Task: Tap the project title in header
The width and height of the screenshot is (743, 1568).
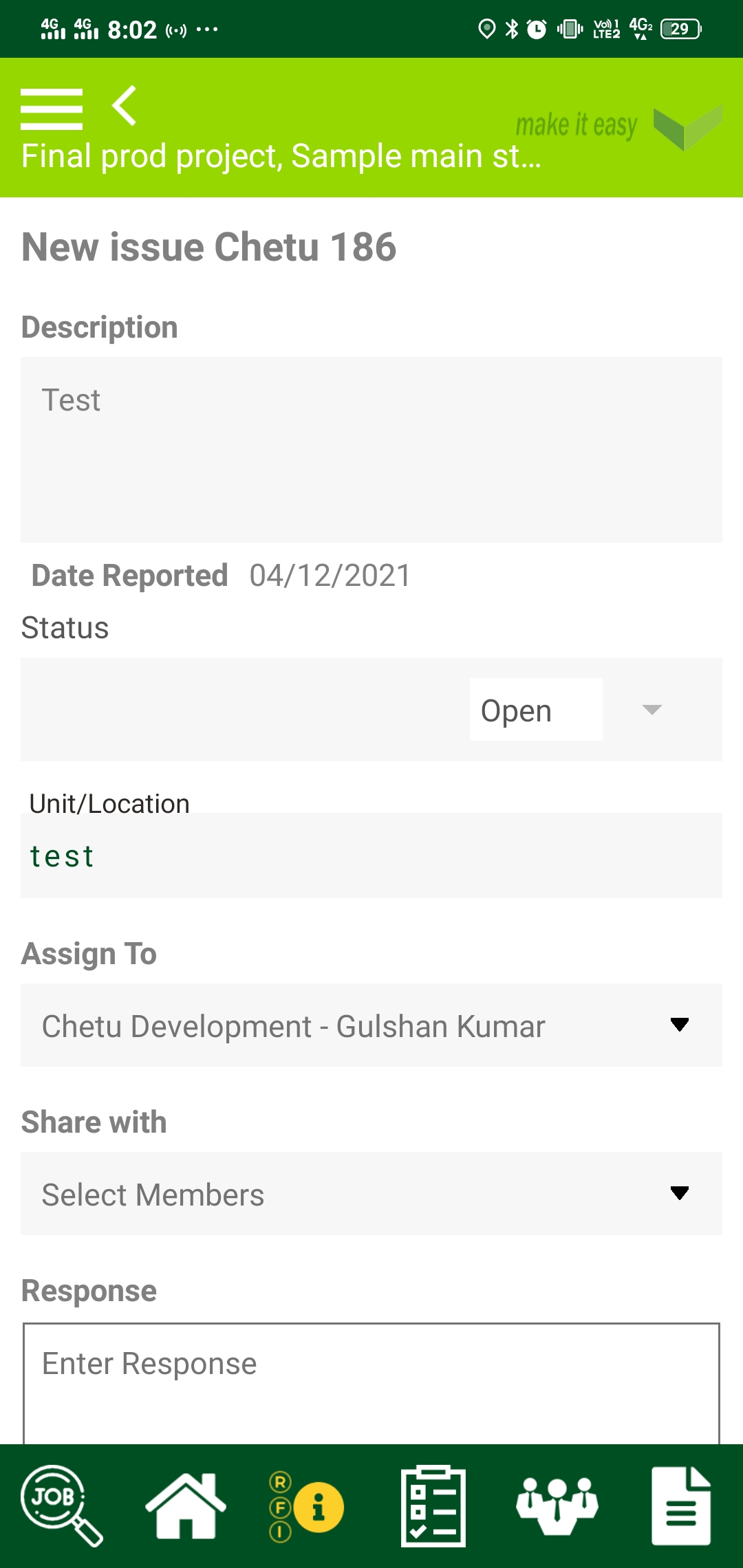Action: coord(281,156)
